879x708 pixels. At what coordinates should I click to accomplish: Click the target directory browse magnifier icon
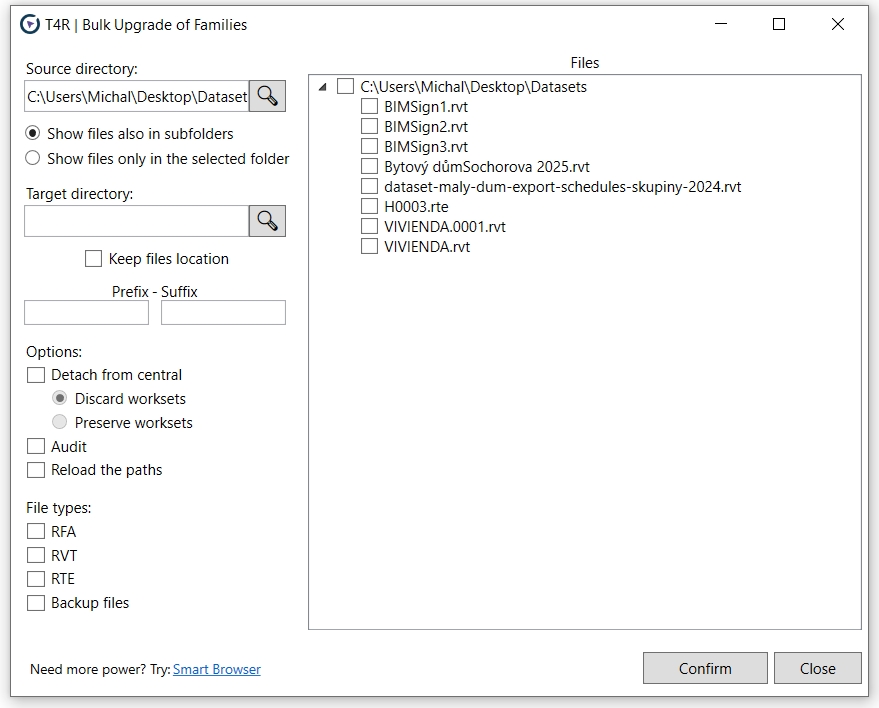click(x=267, y=221)
